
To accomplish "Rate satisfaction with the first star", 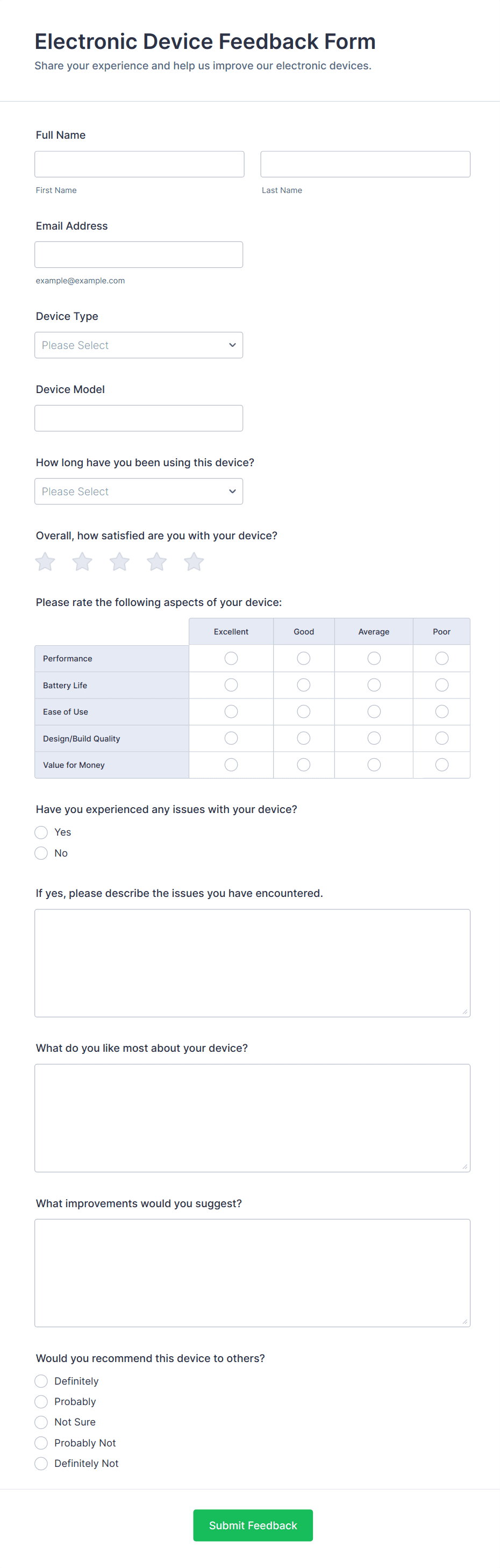I will [45, 561].
